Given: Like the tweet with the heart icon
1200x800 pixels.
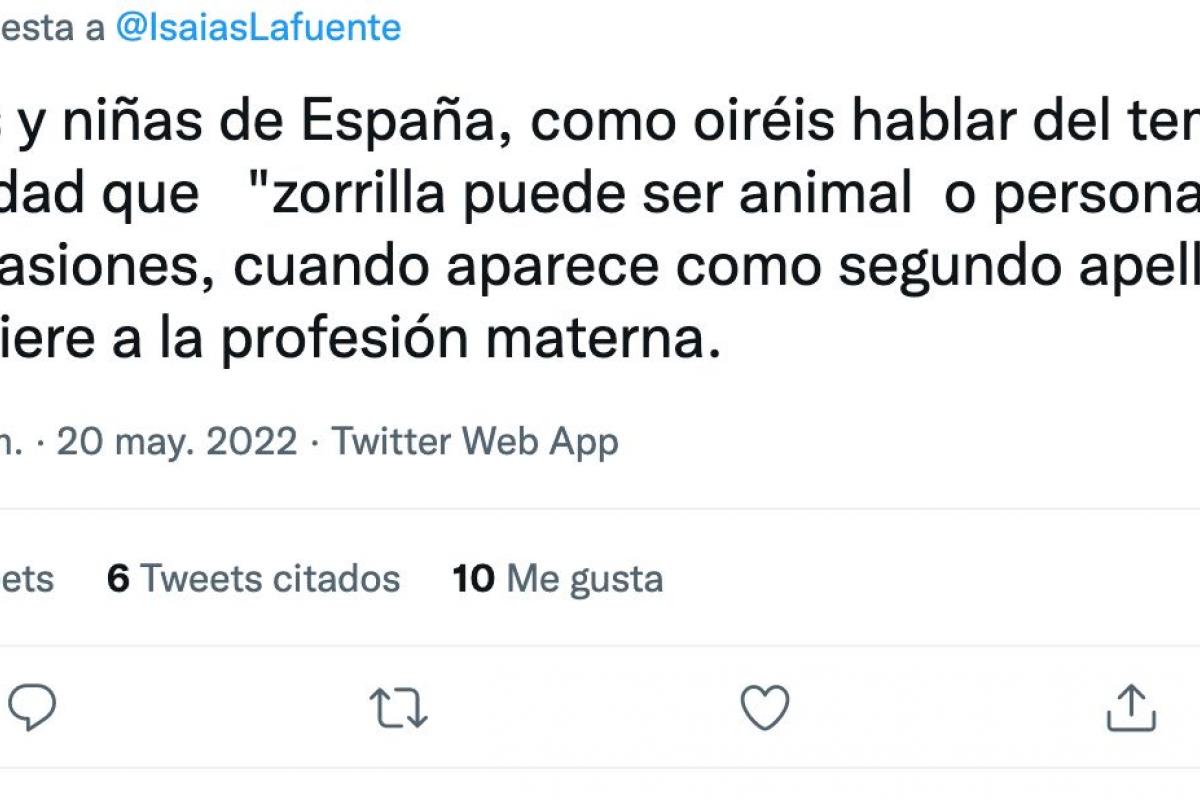Looking at the screenshot, I should click(765, 708).
